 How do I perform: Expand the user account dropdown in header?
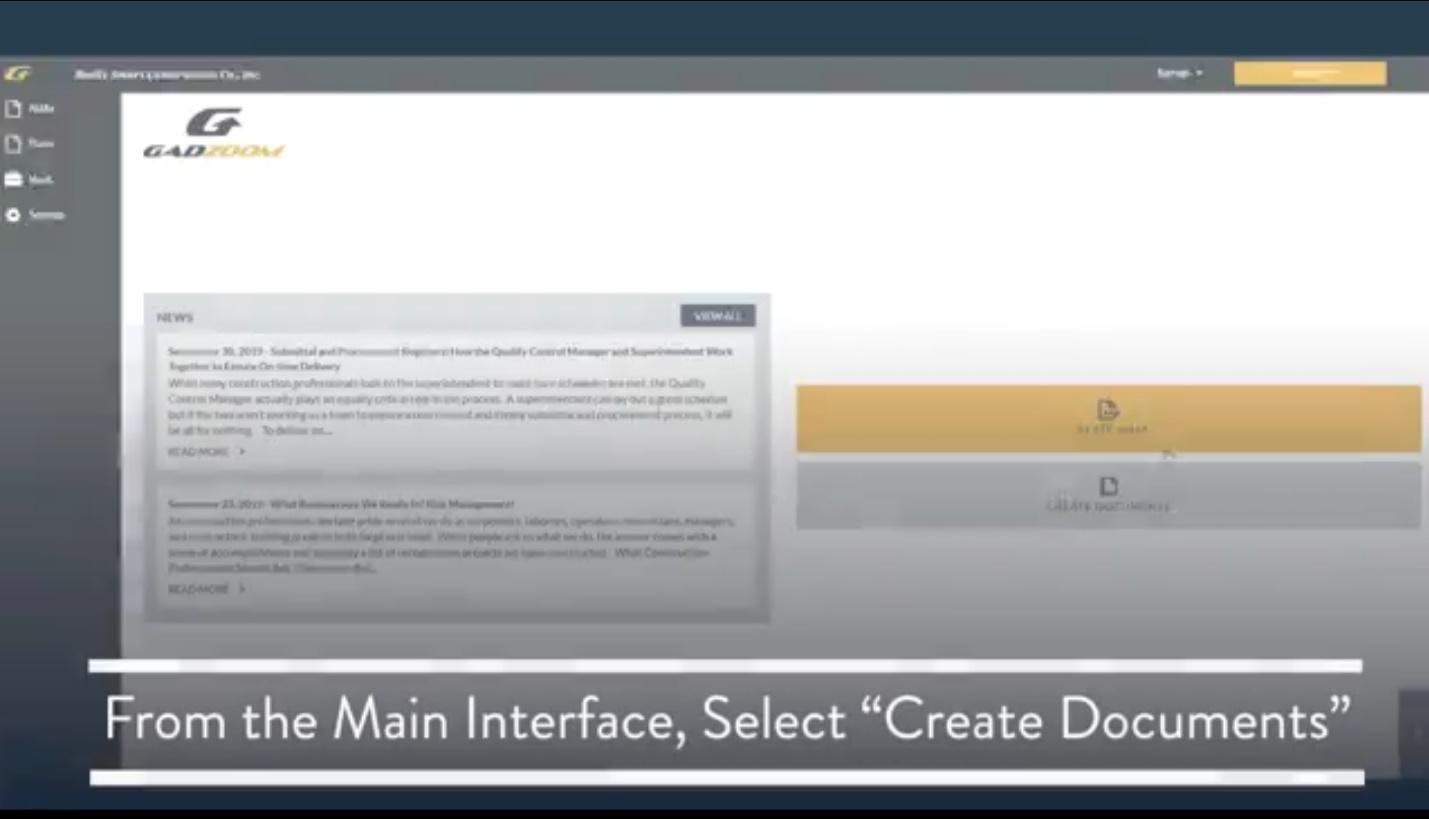coord(1179,73)
